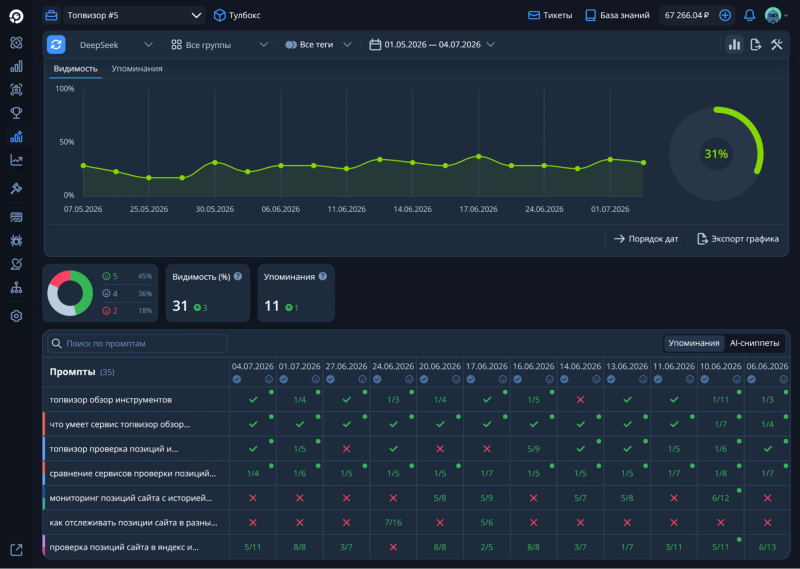This screenshot has height=569, width=800.
Task: Toggle check mark under 01.07.2026 column
Action: click(x=284, y=379)
